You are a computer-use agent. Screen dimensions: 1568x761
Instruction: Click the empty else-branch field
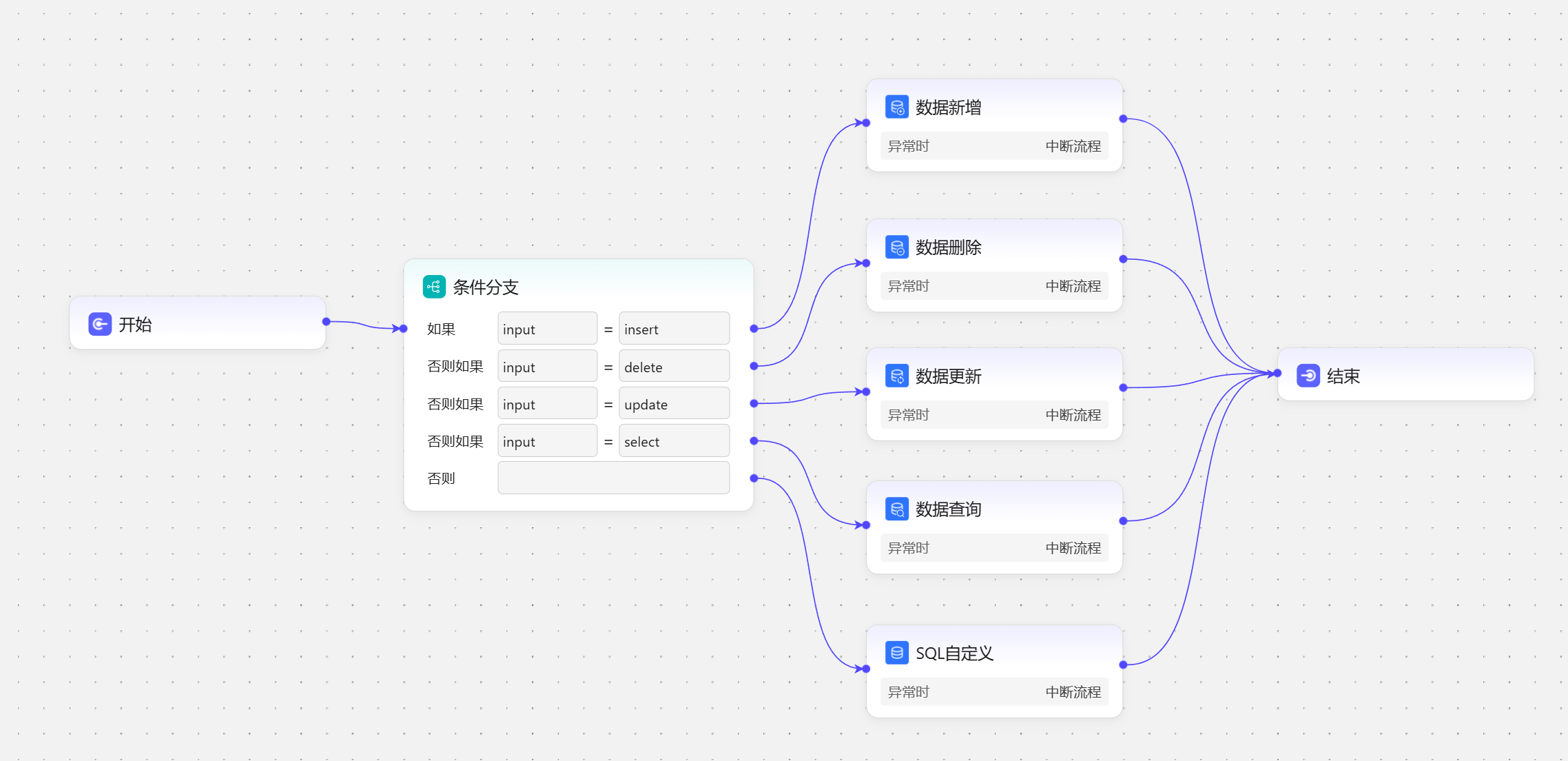click(x=613, y=478)
